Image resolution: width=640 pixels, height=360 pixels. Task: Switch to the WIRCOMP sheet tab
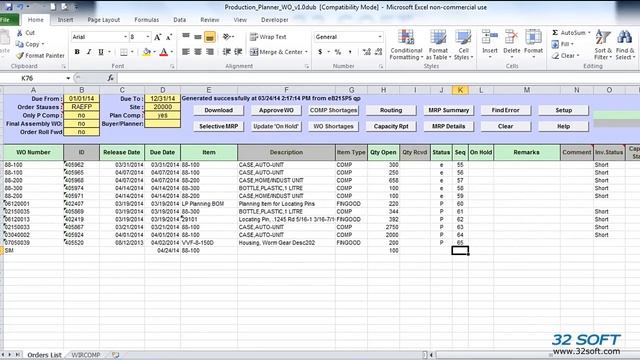[86, 355]
